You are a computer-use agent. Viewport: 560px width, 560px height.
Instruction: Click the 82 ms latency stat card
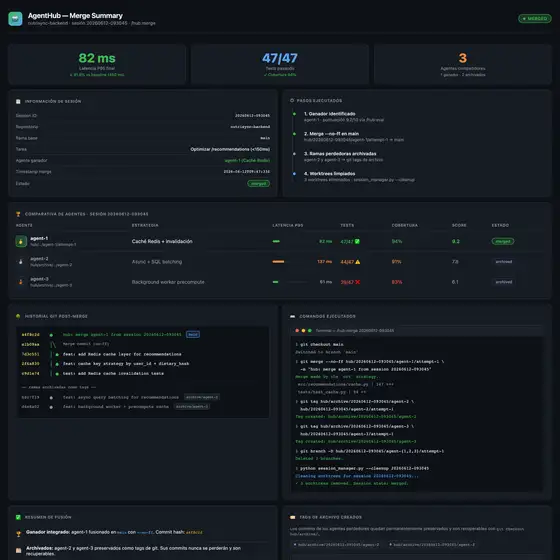point(97,64)
